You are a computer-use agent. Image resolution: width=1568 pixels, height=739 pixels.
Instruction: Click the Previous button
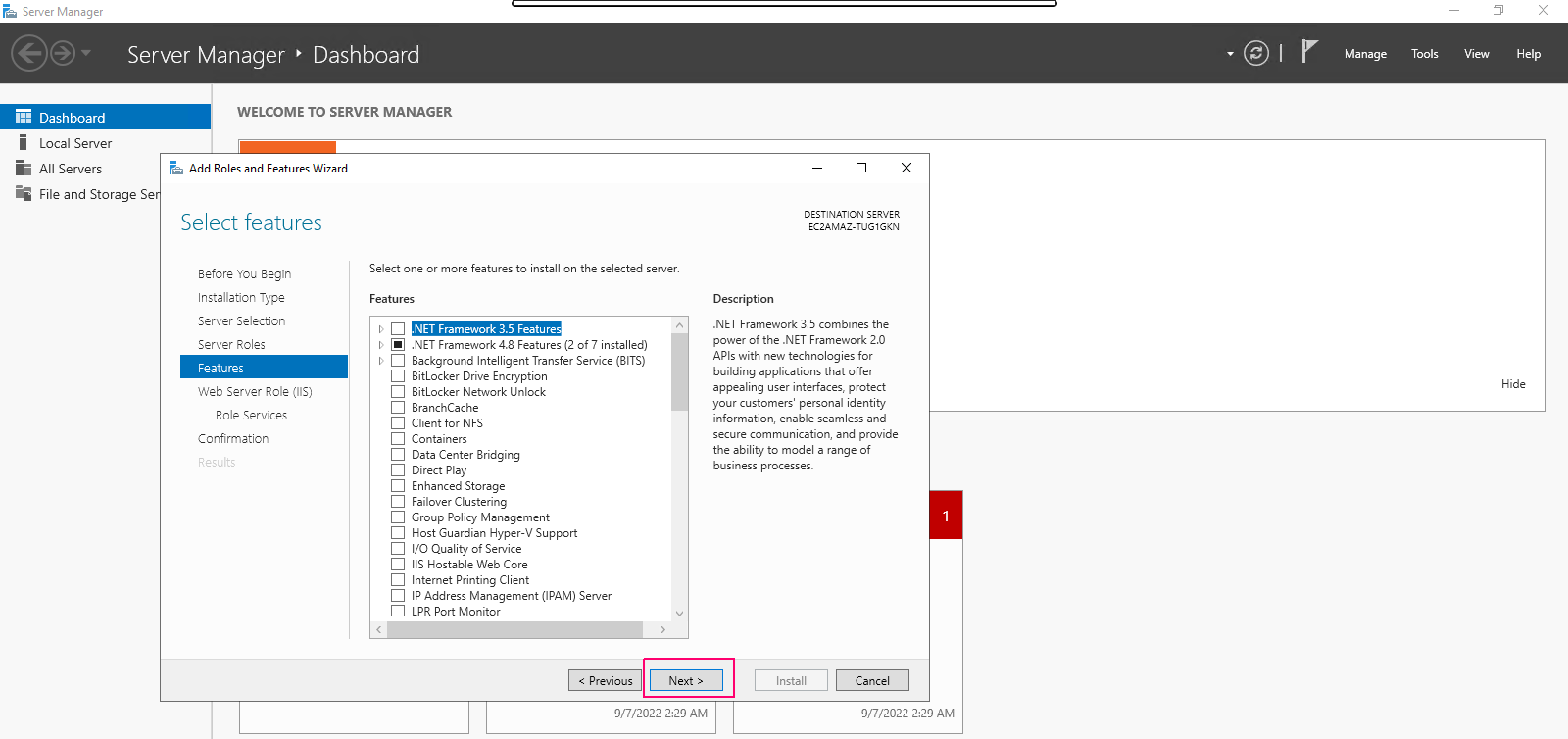pyautogui.click(x=605, y=680)
